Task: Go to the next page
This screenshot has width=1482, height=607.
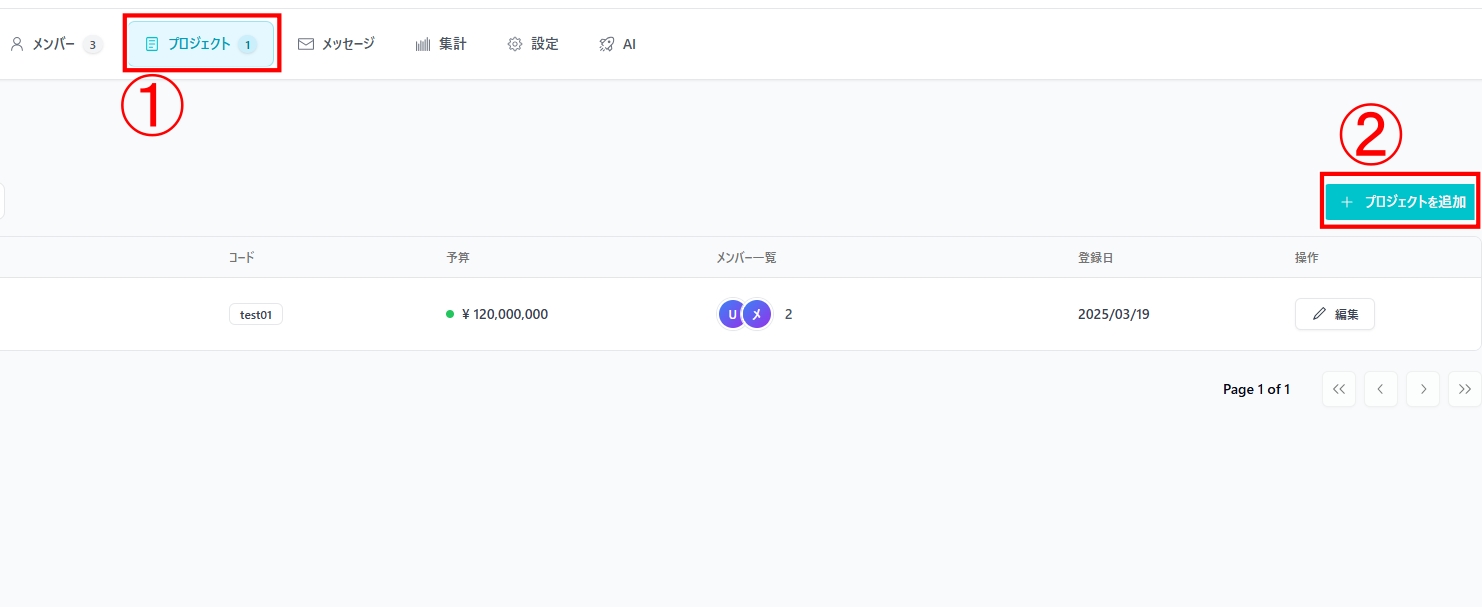Action: click(1423, 389)
